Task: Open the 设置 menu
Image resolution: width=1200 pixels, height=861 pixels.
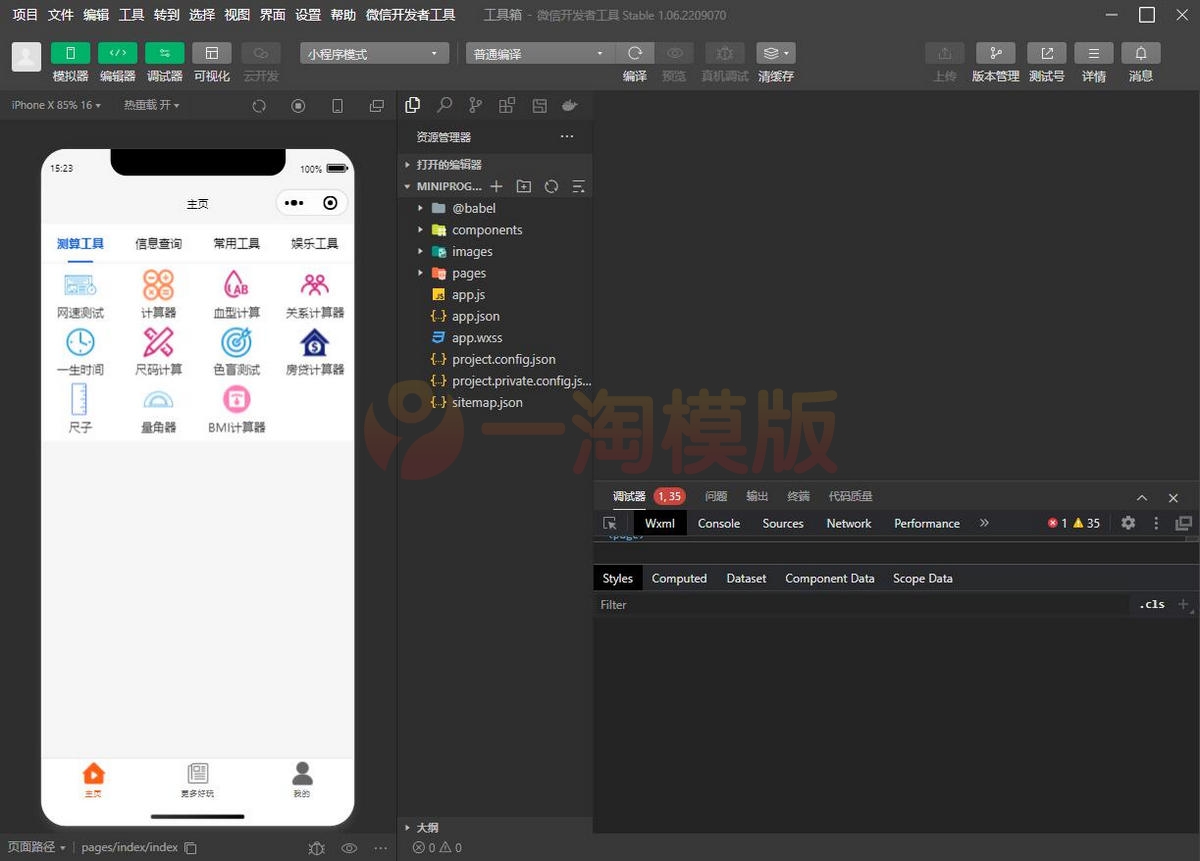Action: [x=308, y=15]
